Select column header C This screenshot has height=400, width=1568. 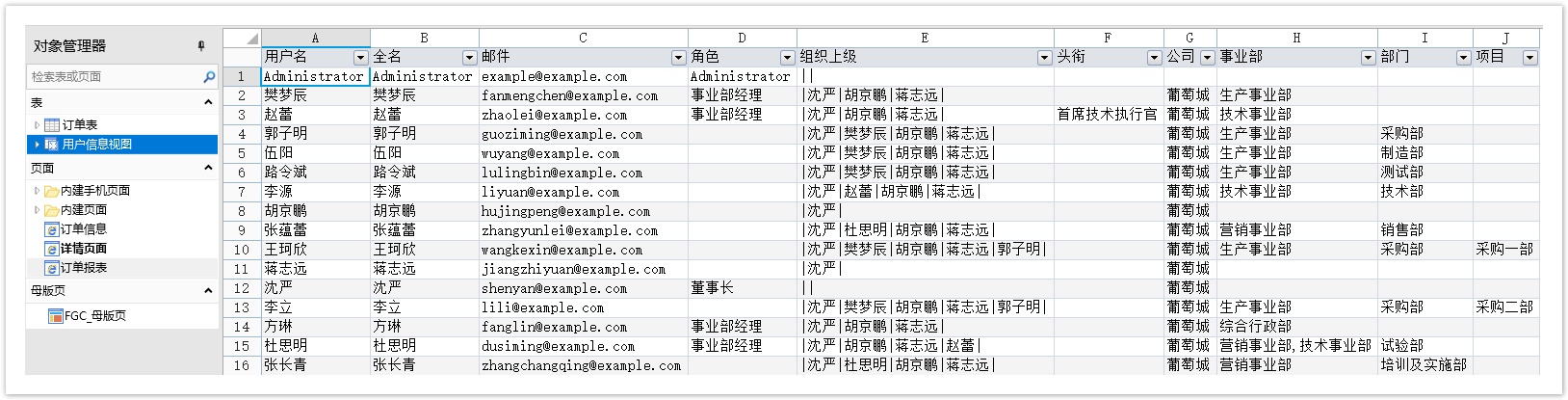[x=583, y=39]
